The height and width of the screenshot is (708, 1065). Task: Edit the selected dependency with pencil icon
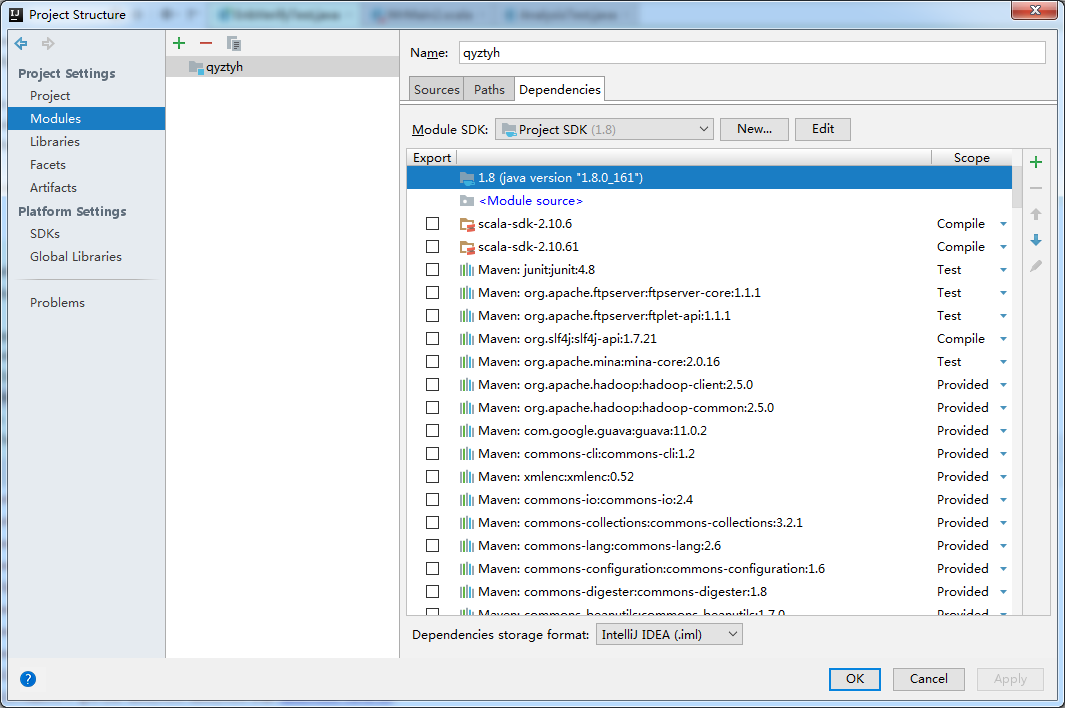pos(1036,266)
